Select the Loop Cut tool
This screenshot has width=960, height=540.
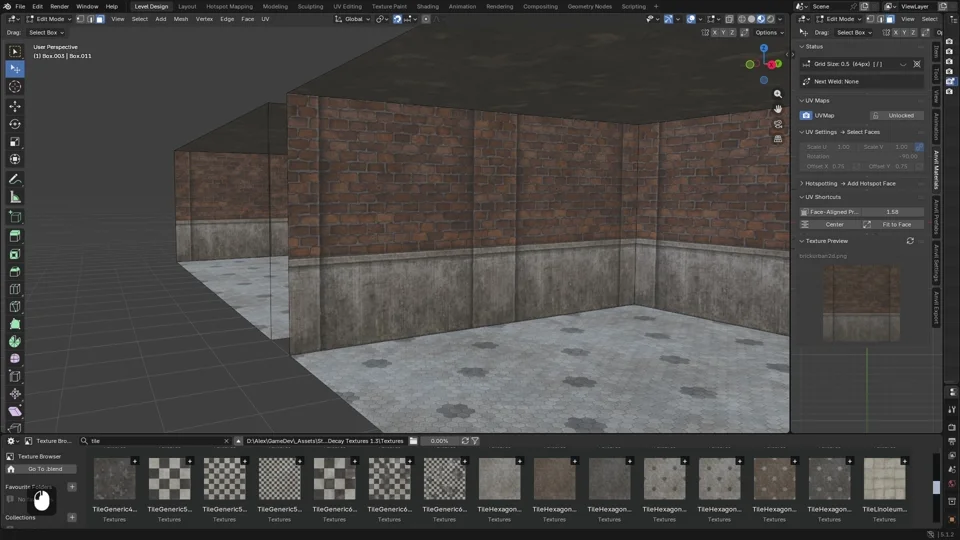[x=15, y=289]
